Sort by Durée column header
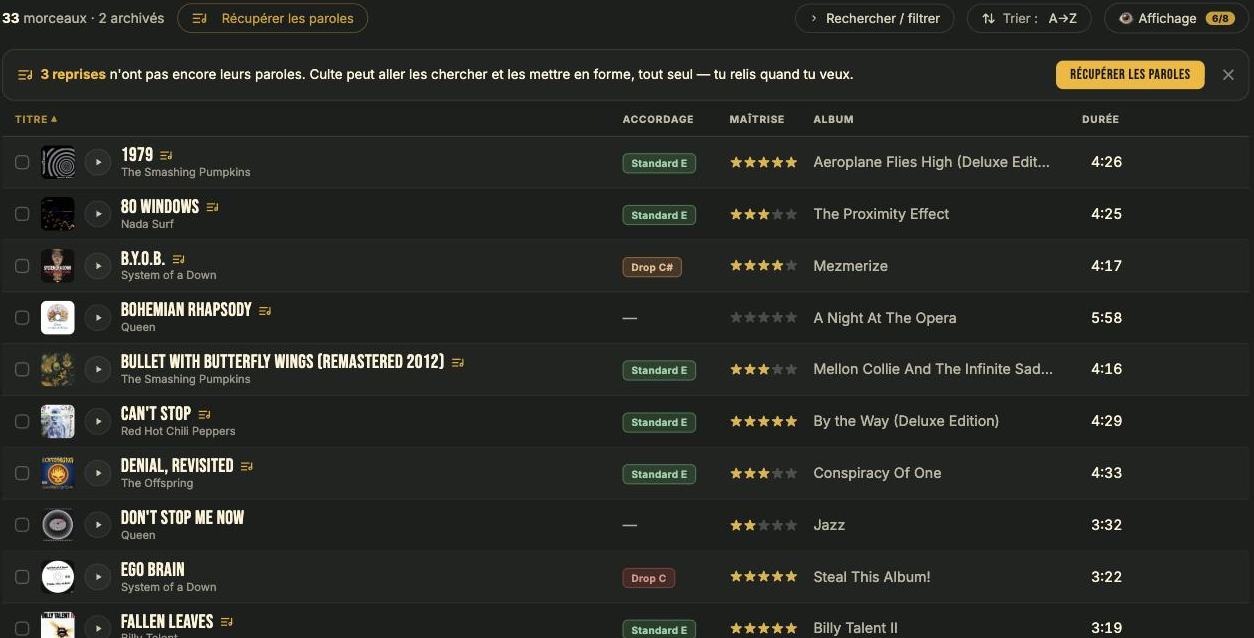Viewport: 1254px width, 638px height. pos(1100,119)
